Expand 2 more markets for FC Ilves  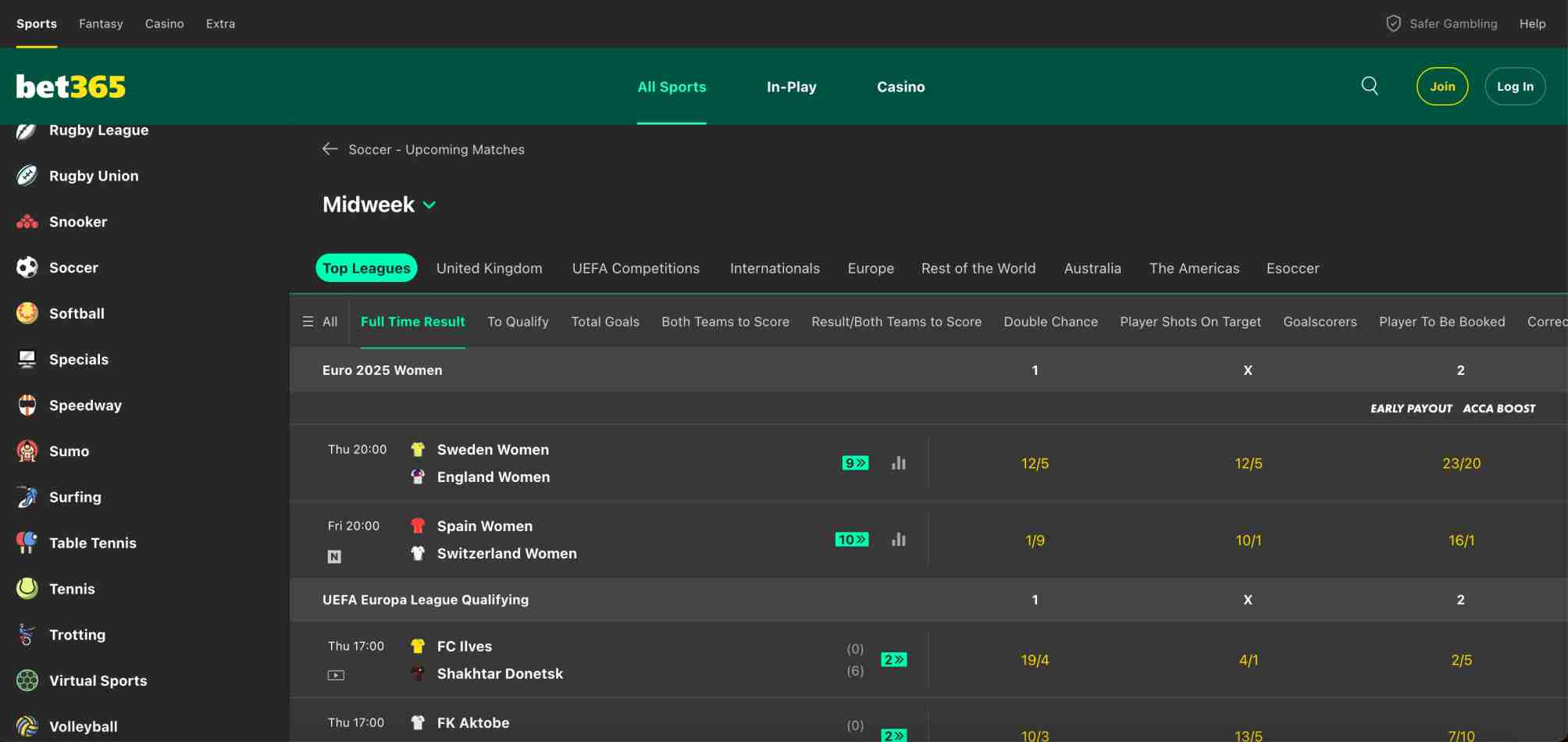click(894, 660)
